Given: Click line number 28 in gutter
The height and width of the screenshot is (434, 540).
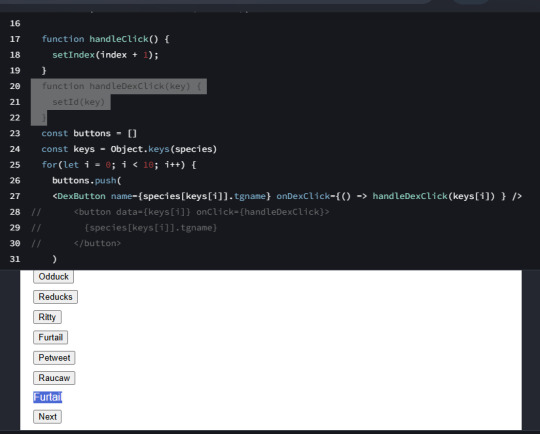Looking at the screenshot, I should click(x=15, y=212).
